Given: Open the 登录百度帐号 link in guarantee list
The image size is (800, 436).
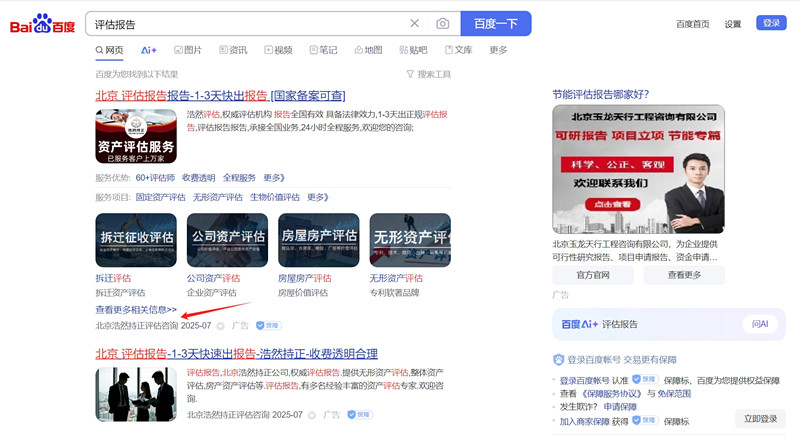Looking at the screenshot, I should pyautogui.click(x=584, y=380).
